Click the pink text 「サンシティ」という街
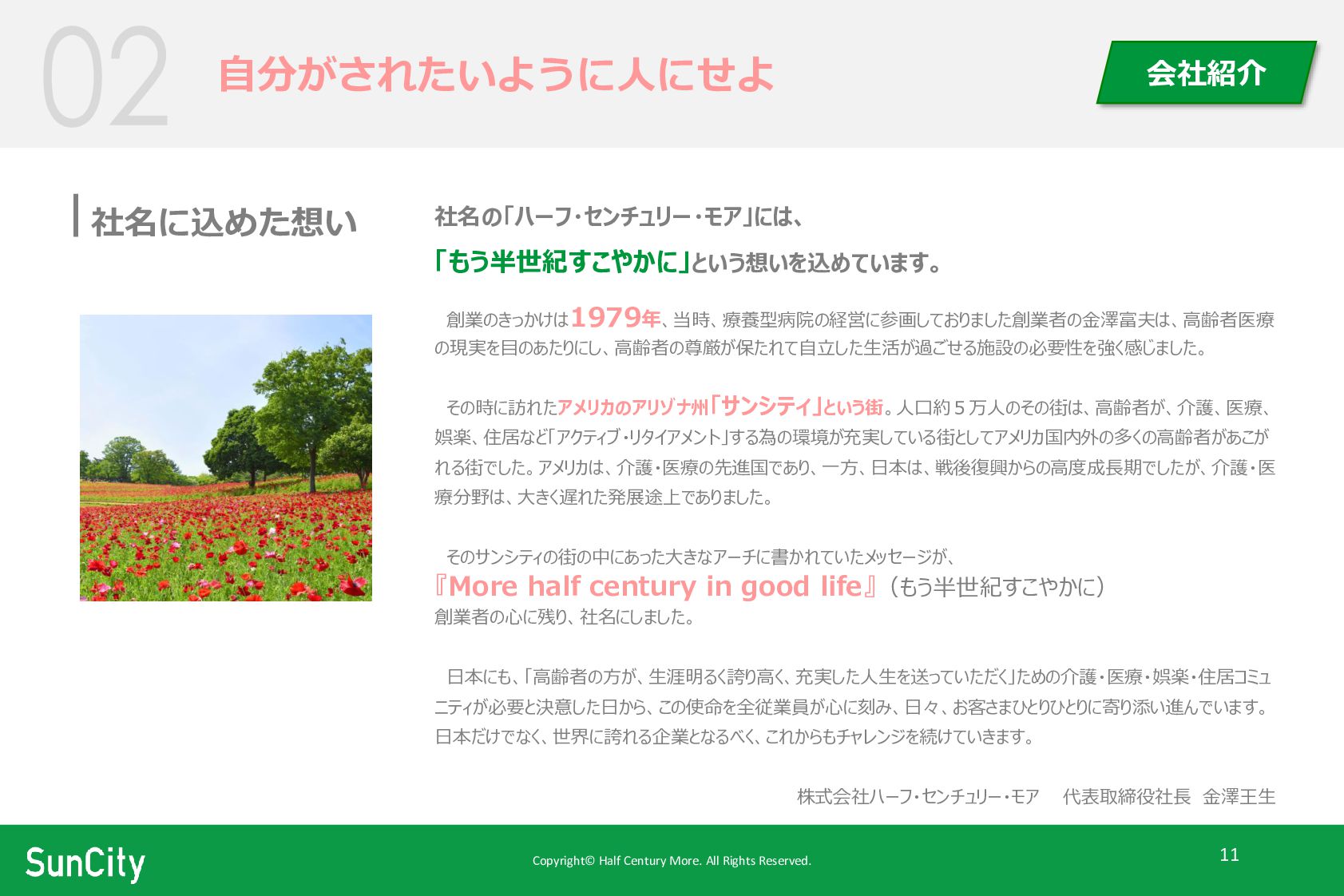The width and height of the screenshot is (1344, 896). tap(795, 406)
